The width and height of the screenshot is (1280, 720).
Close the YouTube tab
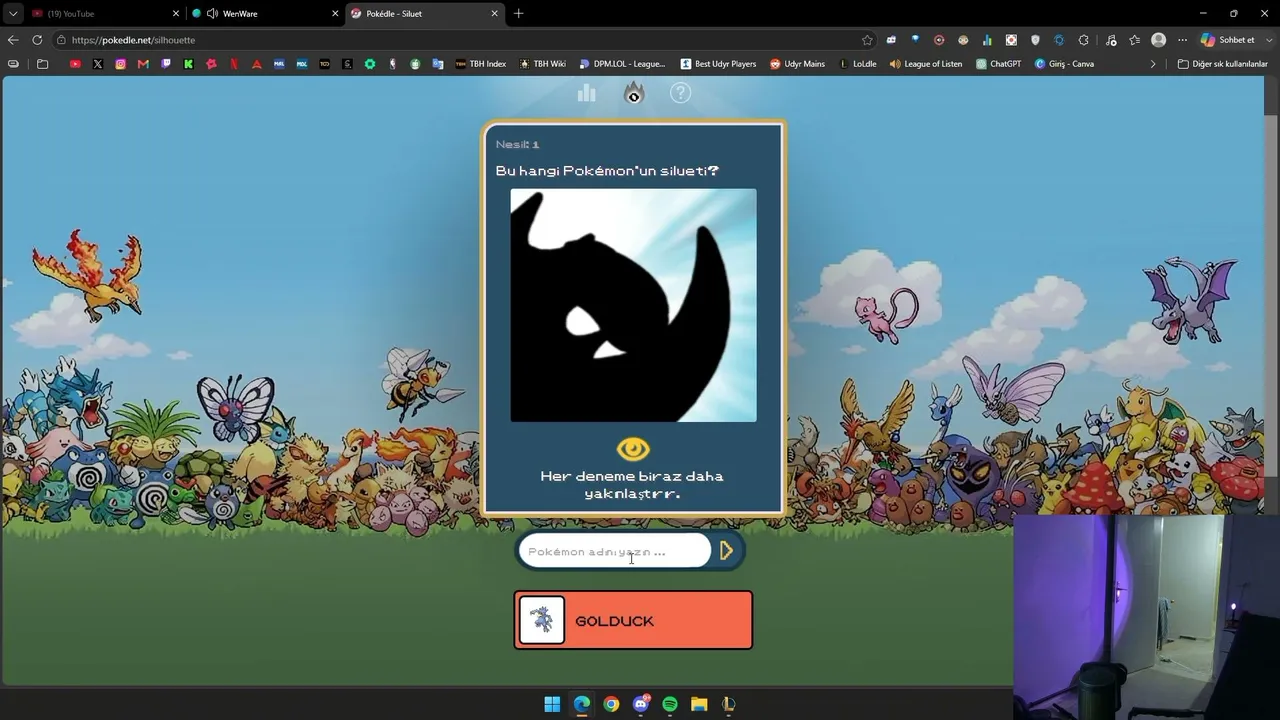(x=176, y=14)
